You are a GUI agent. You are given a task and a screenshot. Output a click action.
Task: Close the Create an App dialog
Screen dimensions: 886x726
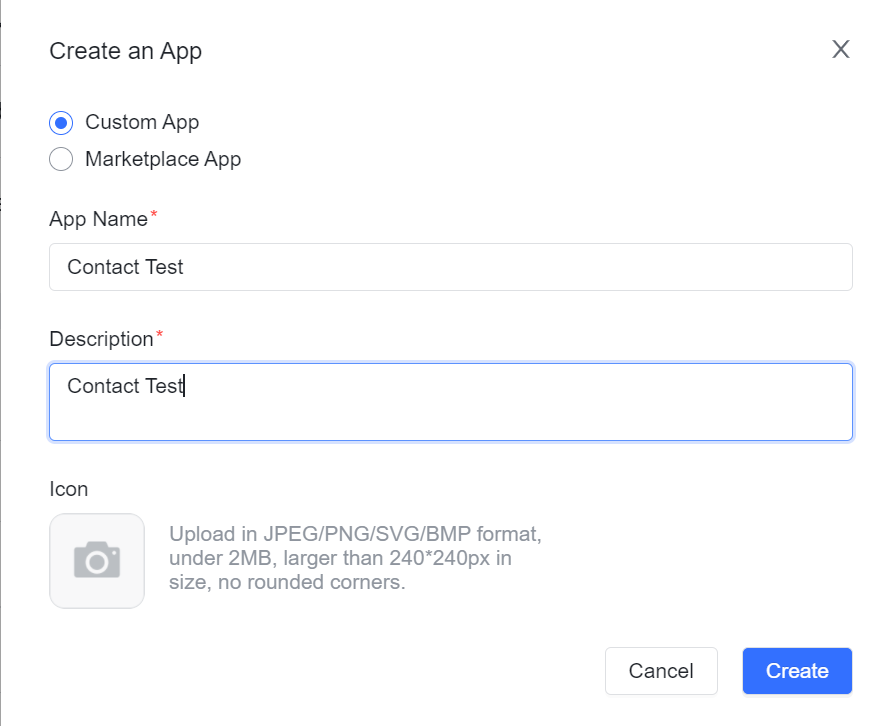pos(840,50)
